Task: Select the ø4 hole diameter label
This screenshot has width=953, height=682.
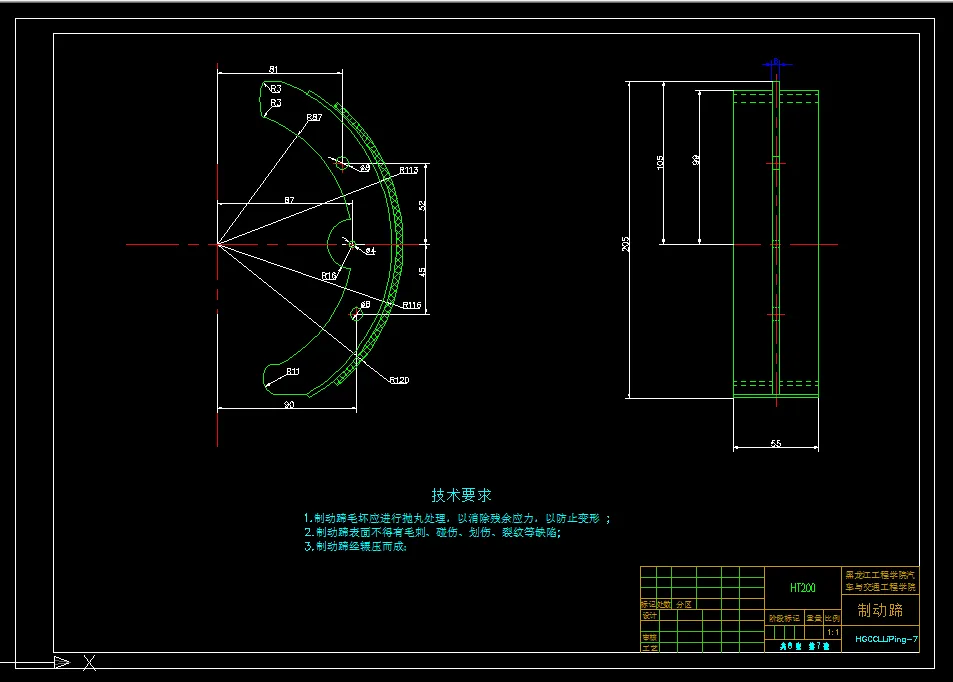Action: click(x=370, y=250)
